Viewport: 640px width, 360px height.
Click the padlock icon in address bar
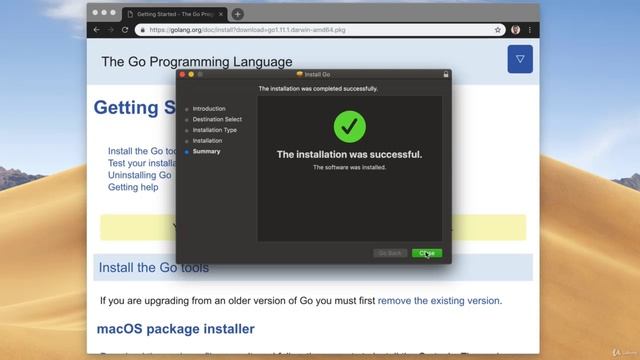pos(142,30)
